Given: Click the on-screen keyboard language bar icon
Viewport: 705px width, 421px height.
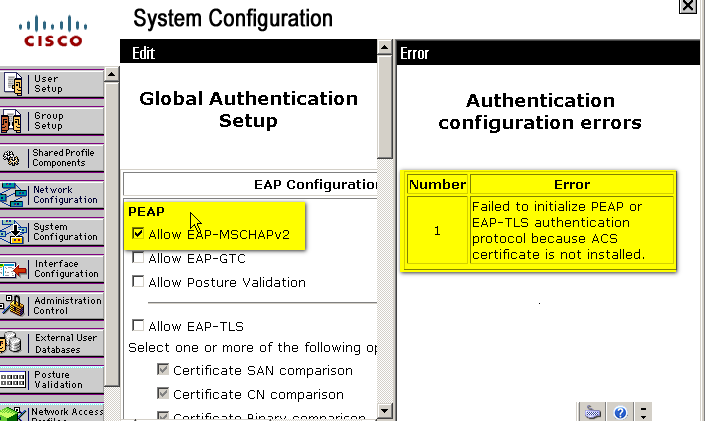Looking at the screenshot, I should click(592, 412).
